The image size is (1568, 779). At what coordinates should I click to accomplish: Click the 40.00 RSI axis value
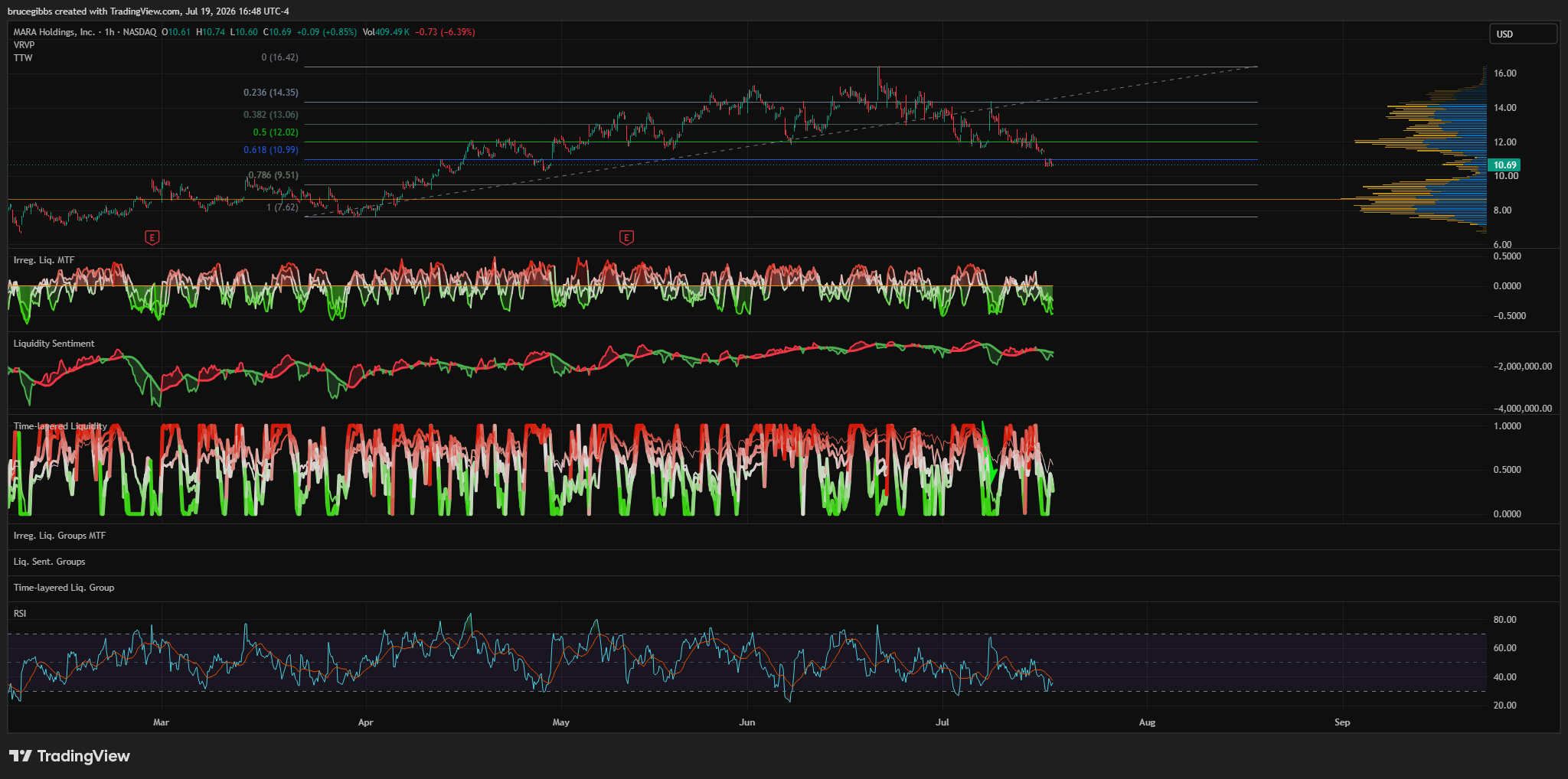click(1505, 677)
